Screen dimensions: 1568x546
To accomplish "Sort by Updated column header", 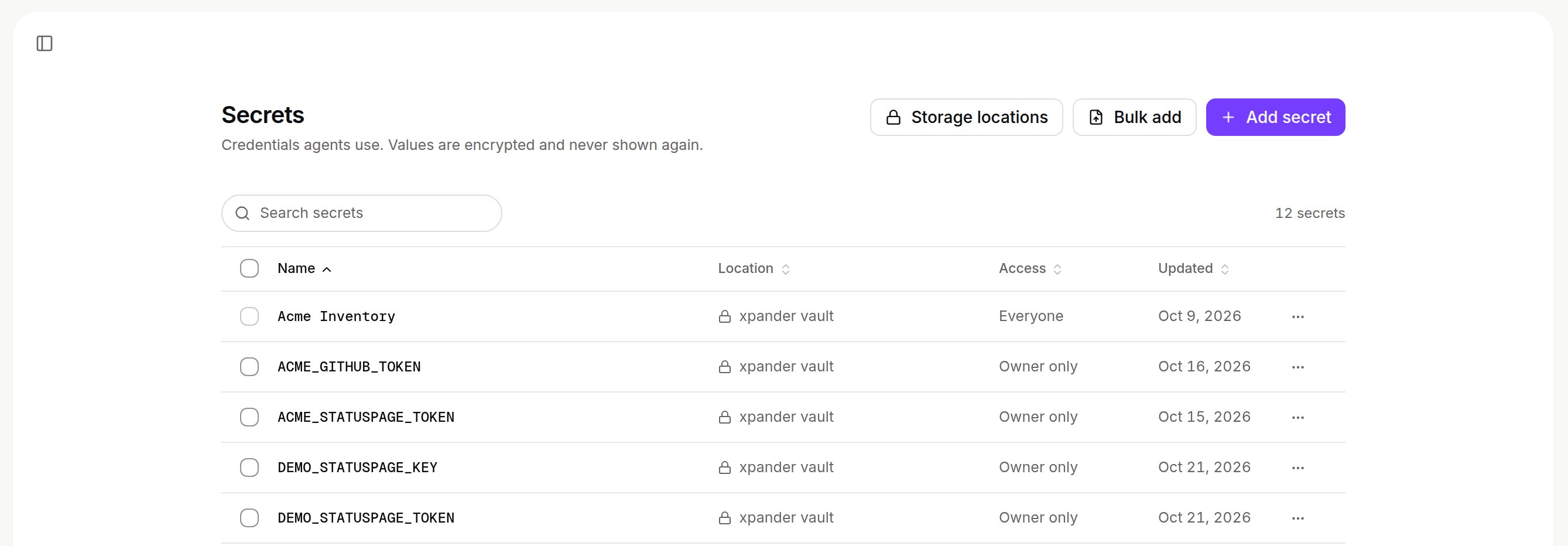I will pos(1193,268).
